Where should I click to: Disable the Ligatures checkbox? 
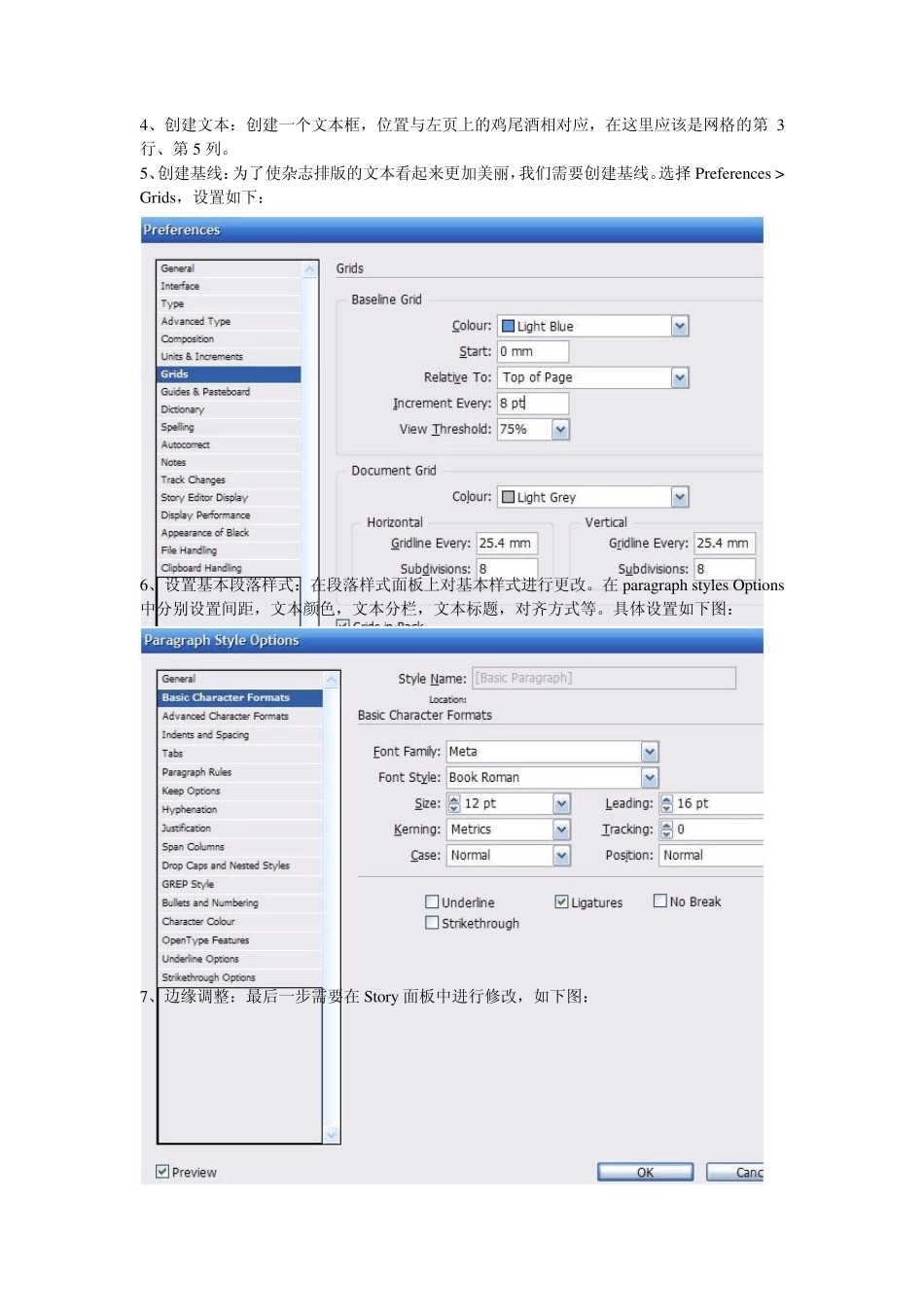(561, 901)
